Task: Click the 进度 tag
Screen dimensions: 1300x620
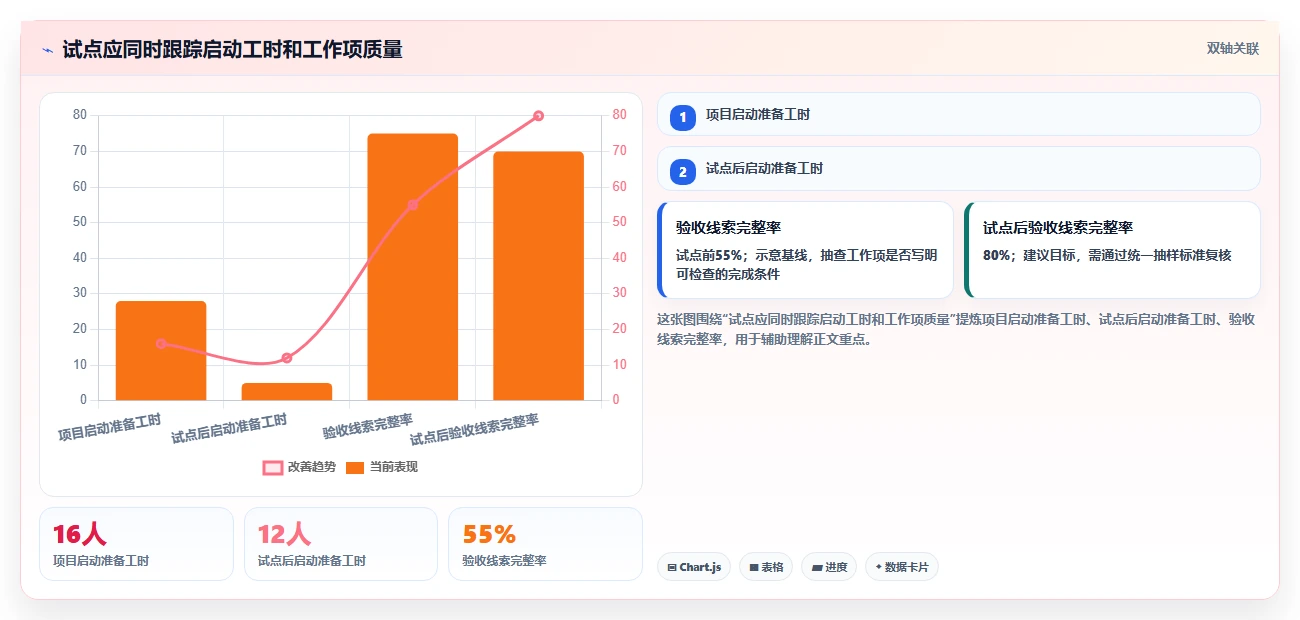Action: pos(829,567)
